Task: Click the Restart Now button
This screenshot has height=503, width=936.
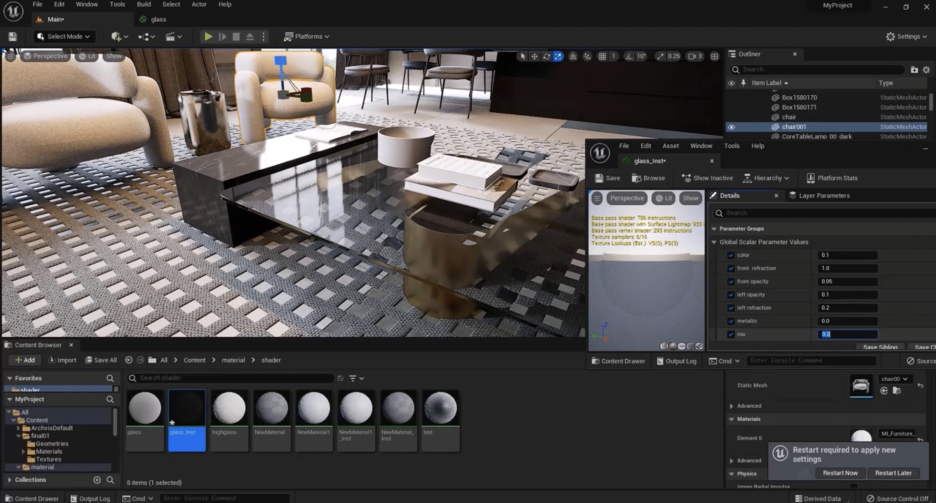Action: click(840, 473)
